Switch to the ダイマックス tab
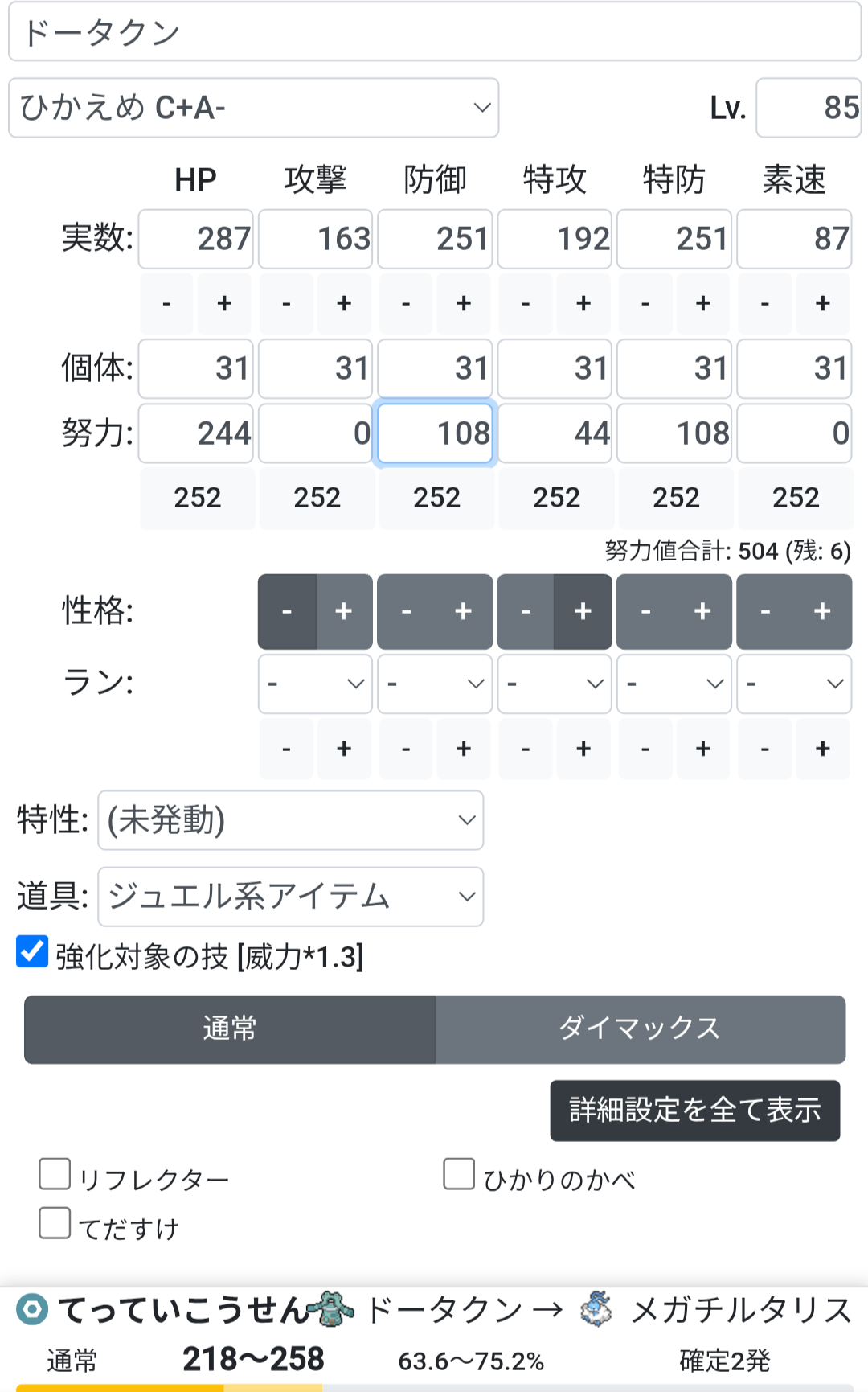Image resolution: width=868 pixels, height=1392 pixels. 640,1029
